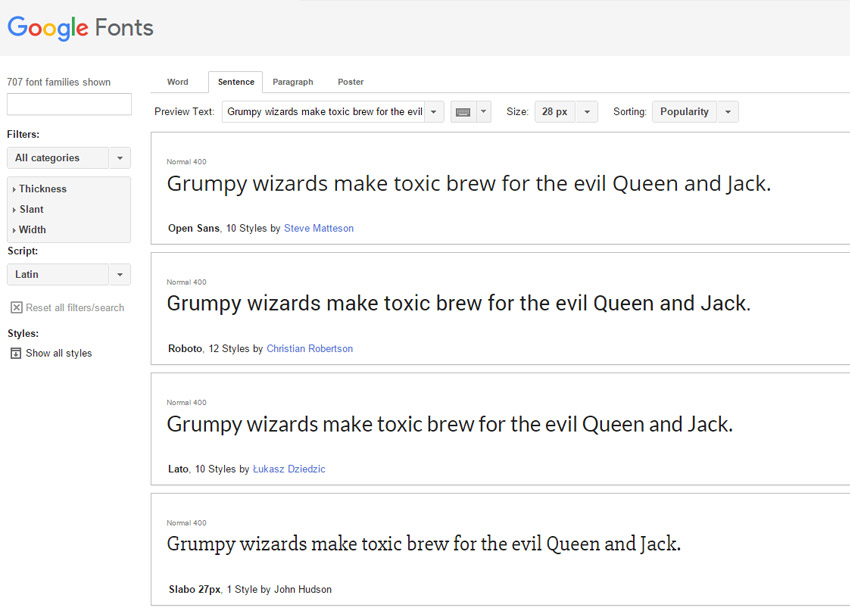The width and height of the screenshot is (850, 610).
Task: Click the font search input field
Action: [x=69, y=104]
